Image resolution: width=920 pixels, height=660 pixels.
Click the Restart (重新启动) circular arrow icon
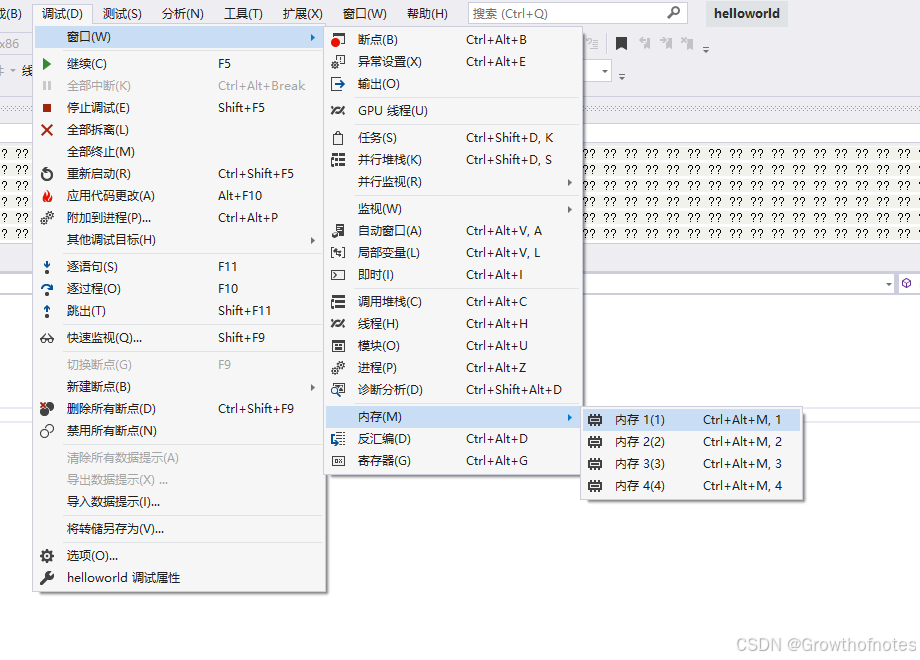tap(47, 174)
